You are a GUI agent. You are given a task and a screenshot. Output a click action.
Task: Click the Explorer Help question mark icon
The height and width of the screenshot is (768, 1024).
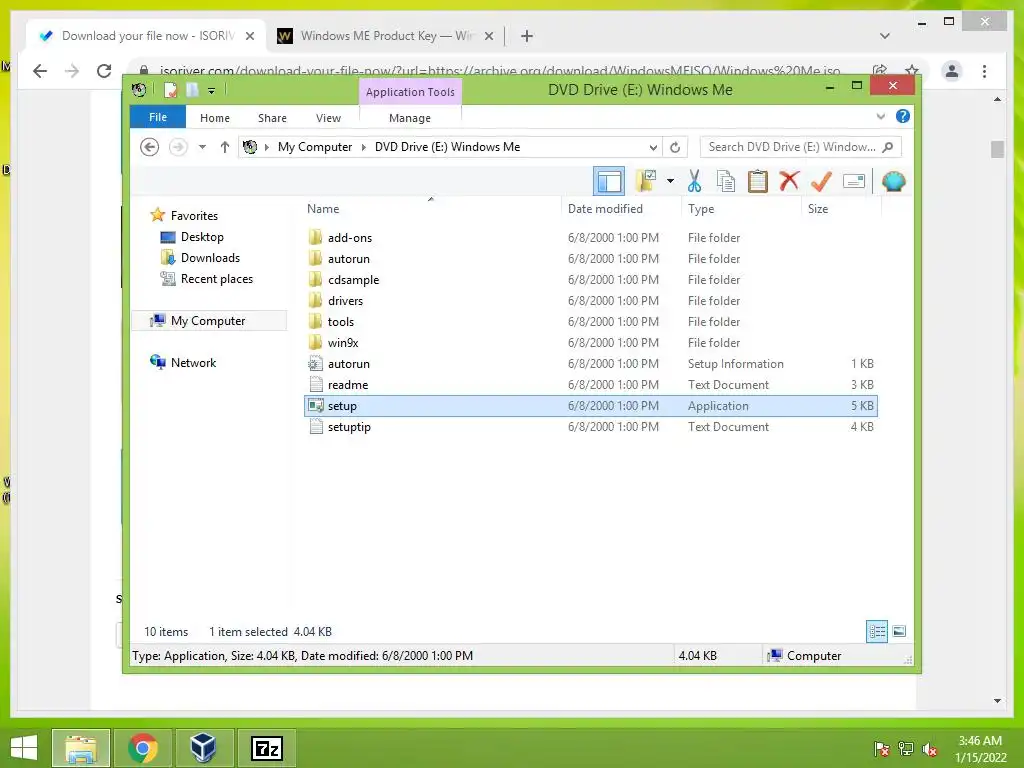click(x=903, y=116)
